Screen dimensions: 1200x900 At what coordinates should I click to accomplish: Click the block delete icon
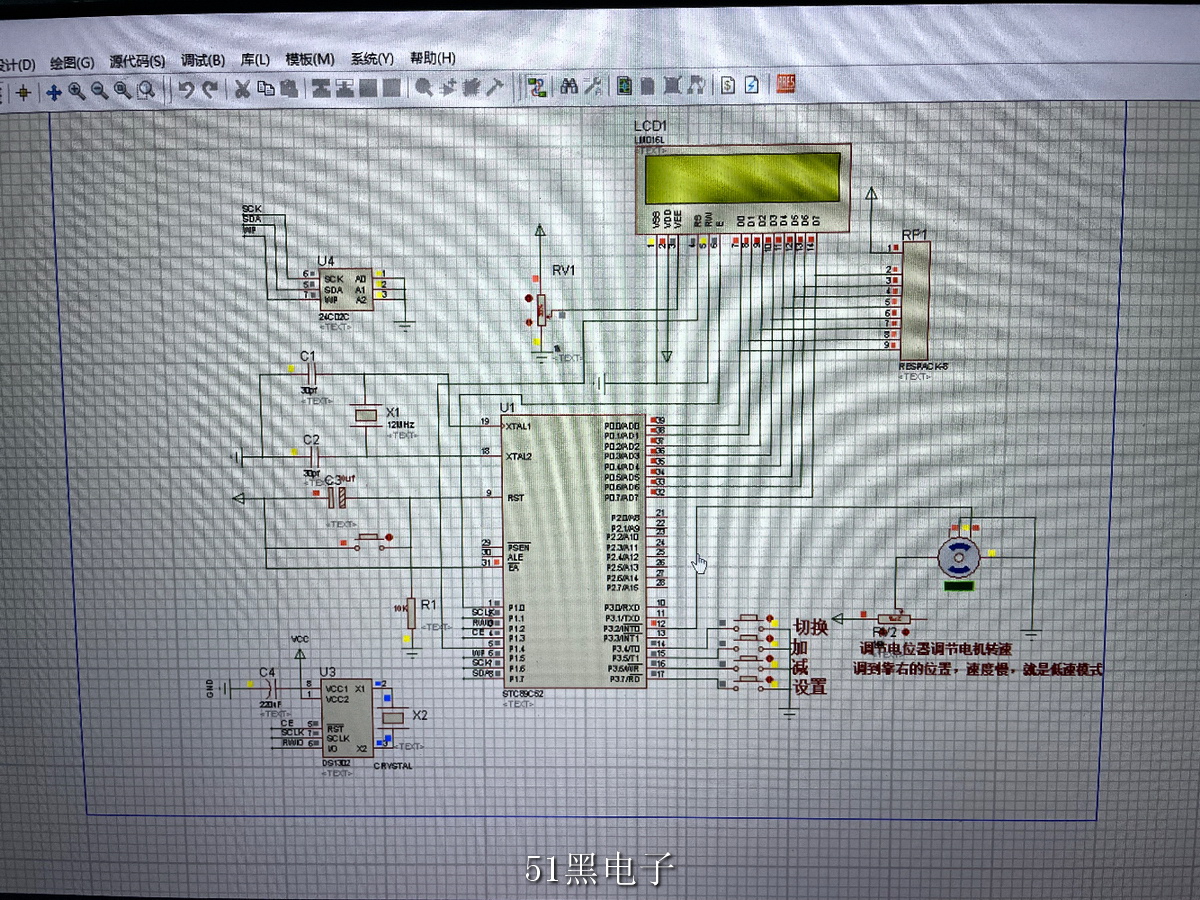point(392,88)
